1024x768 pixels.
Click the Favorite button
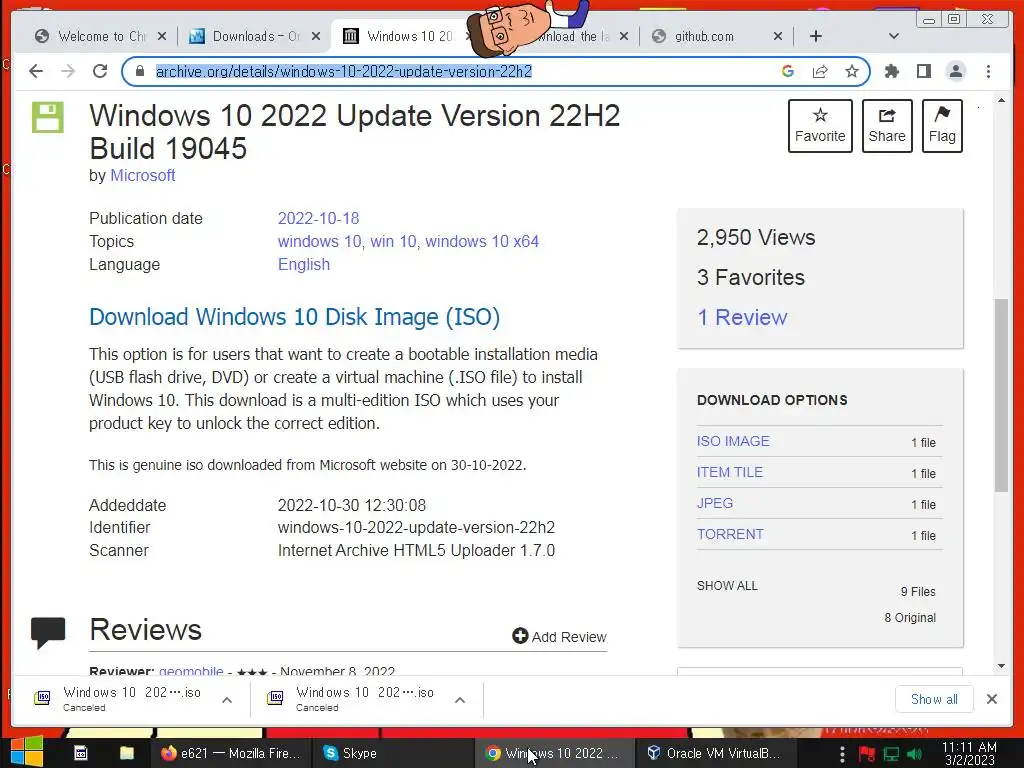tap(820, 126)
